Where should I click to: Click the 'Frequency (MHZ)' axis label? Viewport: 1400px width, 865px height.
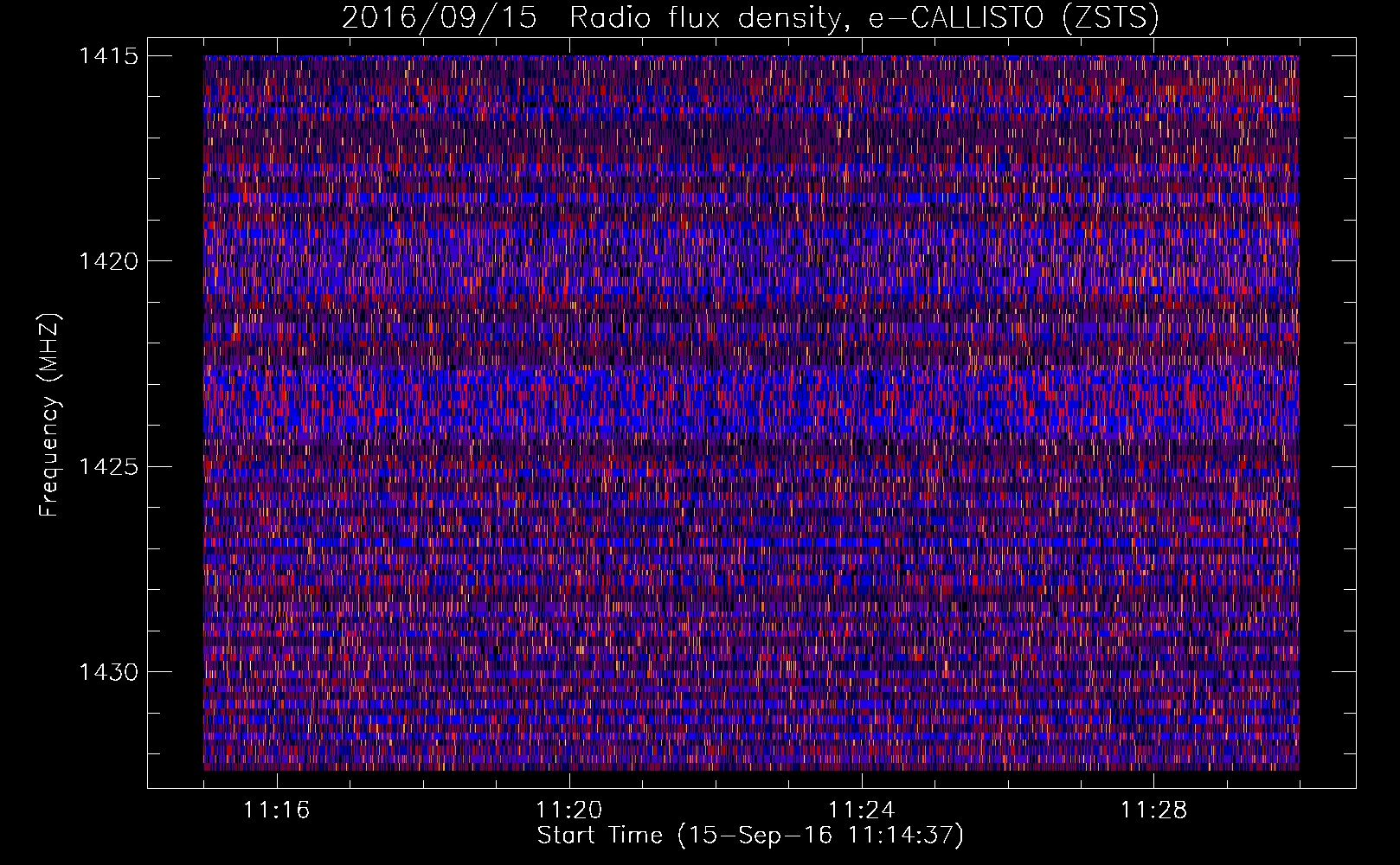49,415
